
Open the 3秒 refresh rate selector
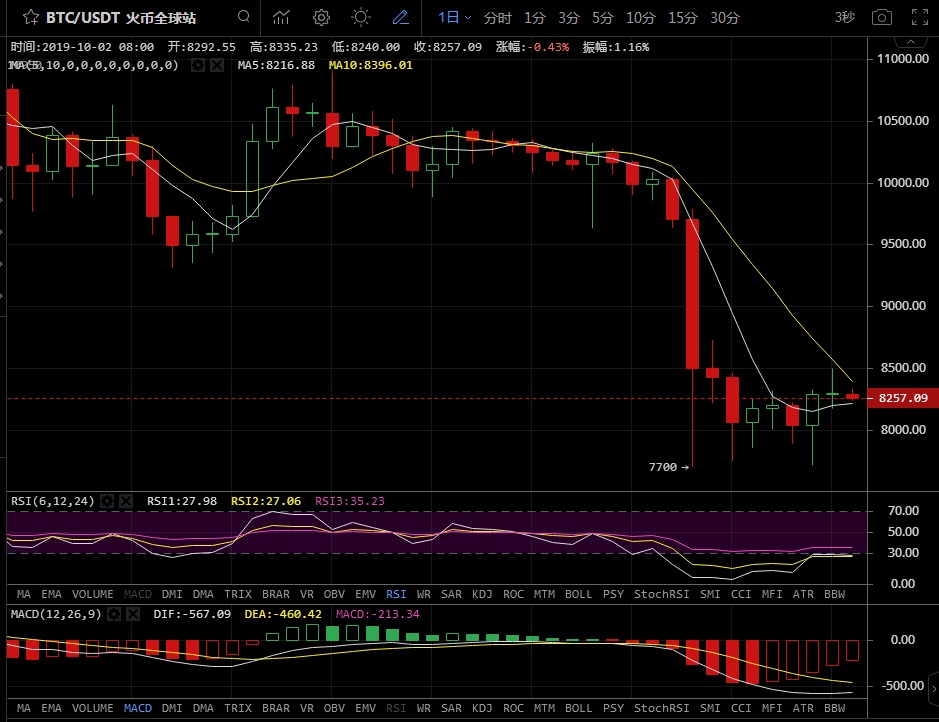point(844,18)
